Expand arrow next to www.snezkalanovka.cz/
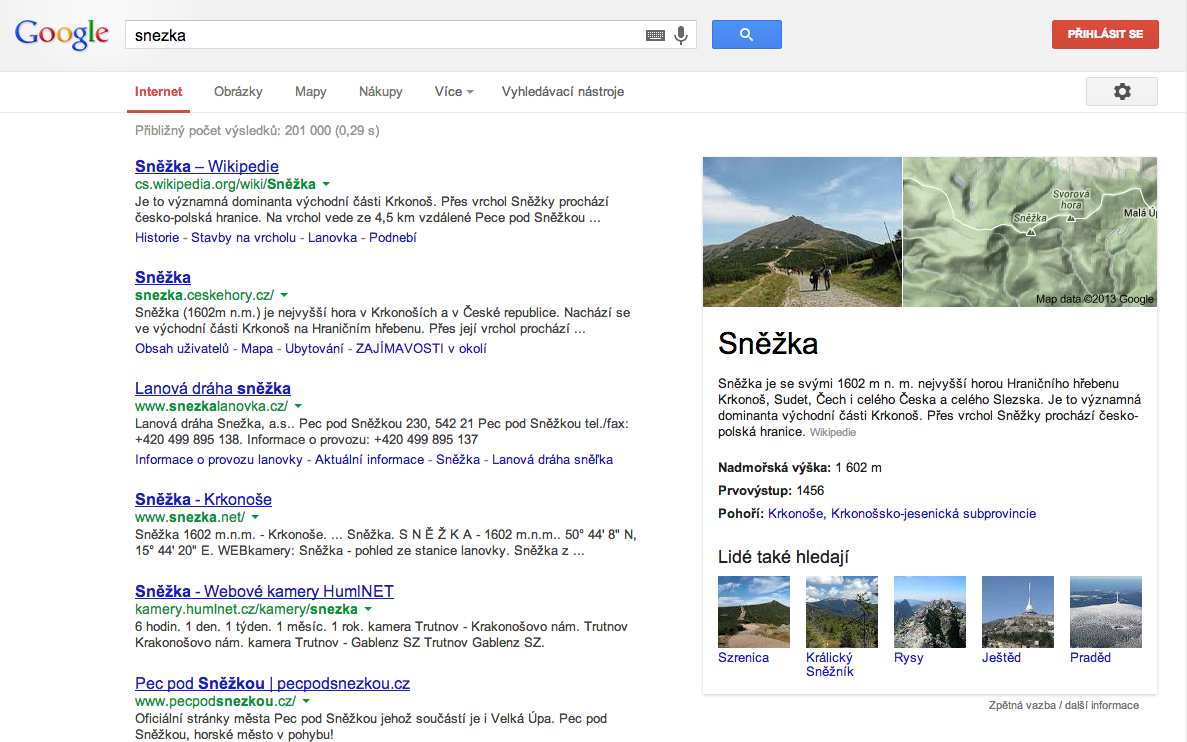The height and width of the screenshot is (742, 1187). pos(298,407)
